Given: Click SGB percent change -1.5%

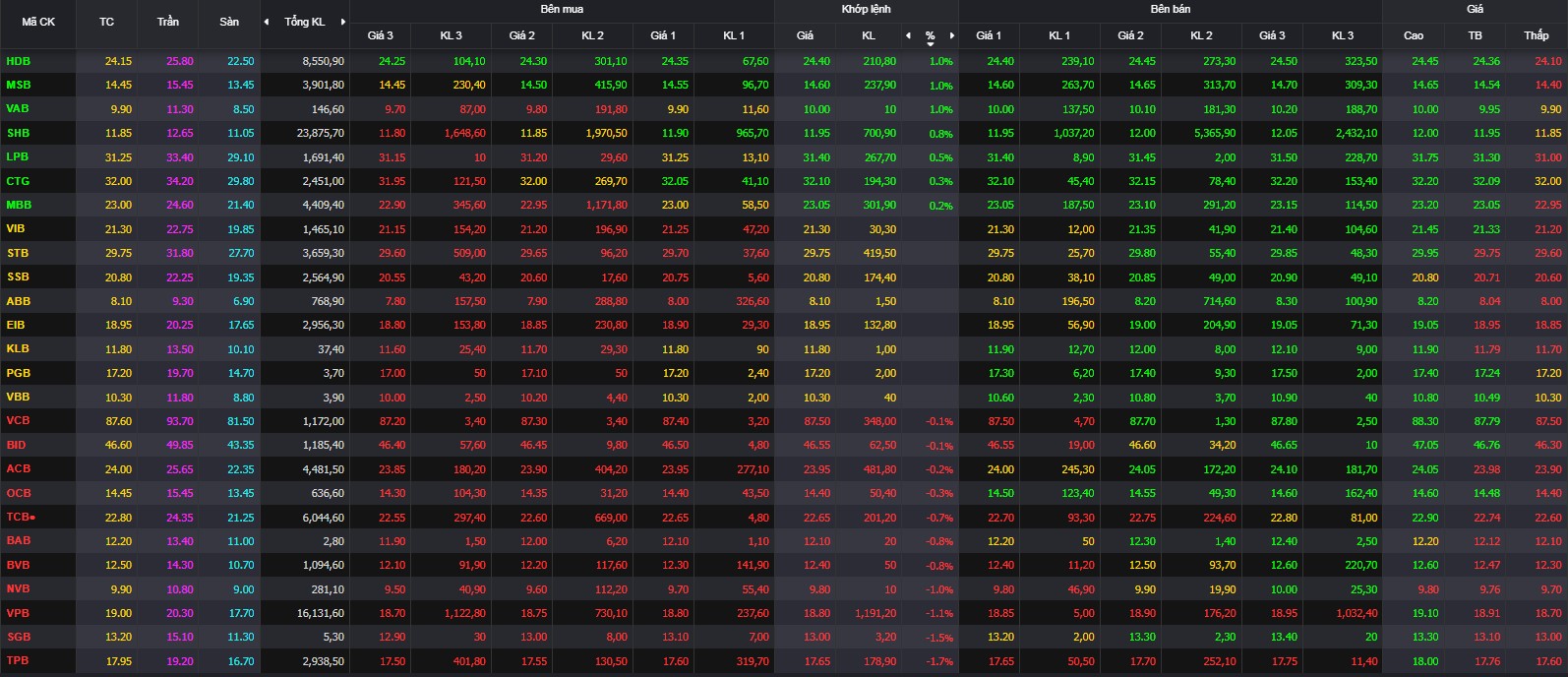Looking at the screenshot, I should [x=938, y=637].
